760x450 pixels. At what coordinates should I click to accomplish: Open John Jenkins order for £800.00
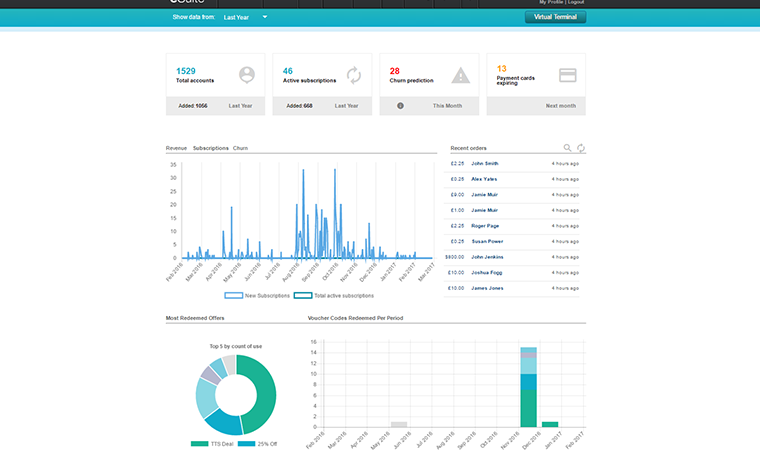click(487, 257)
